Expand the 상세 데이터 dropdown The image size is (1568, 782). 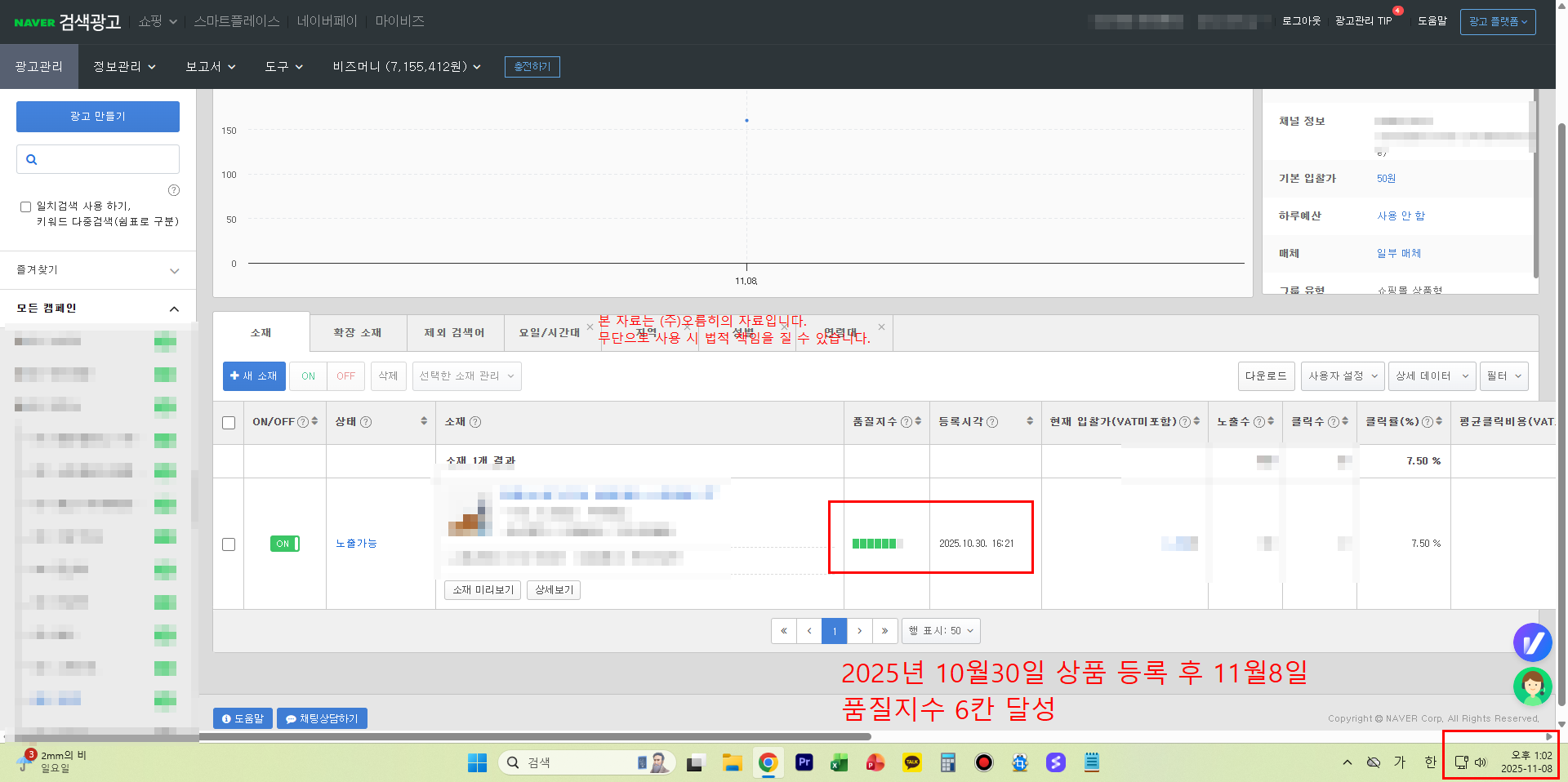pyautogui.click(x=1431, y=376)
